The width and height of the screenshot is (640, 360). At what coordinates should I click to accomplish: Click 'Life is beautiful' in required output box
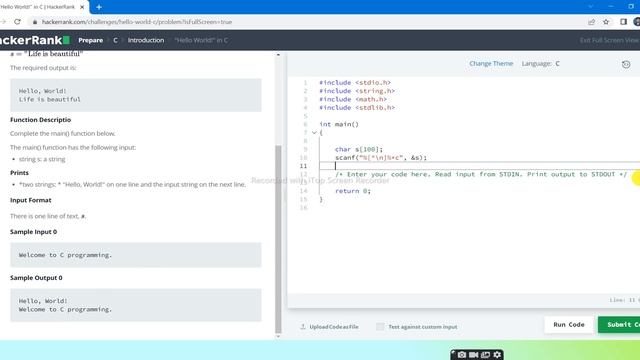click(50, 100)
